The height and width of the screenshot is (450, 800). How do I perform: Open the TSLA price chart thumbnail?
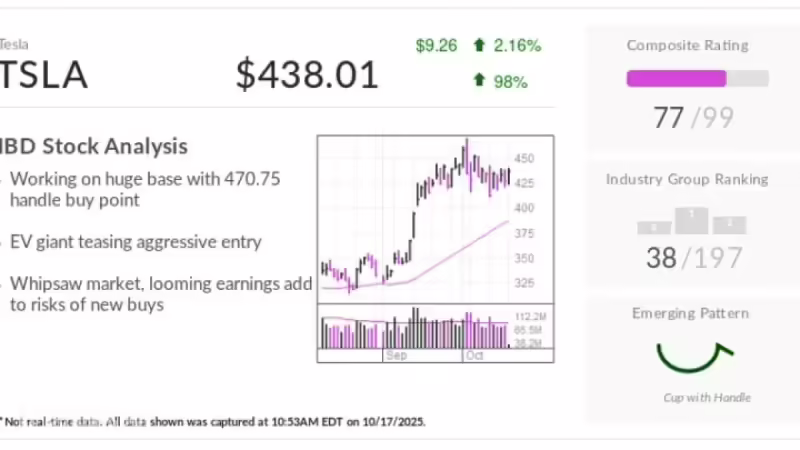click(x=435, y=249)
